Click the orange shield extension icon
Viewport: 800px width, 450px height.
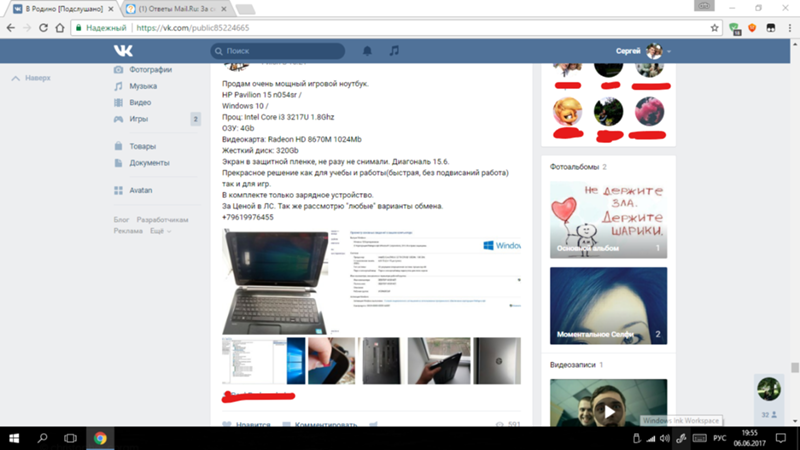(752, 28)
